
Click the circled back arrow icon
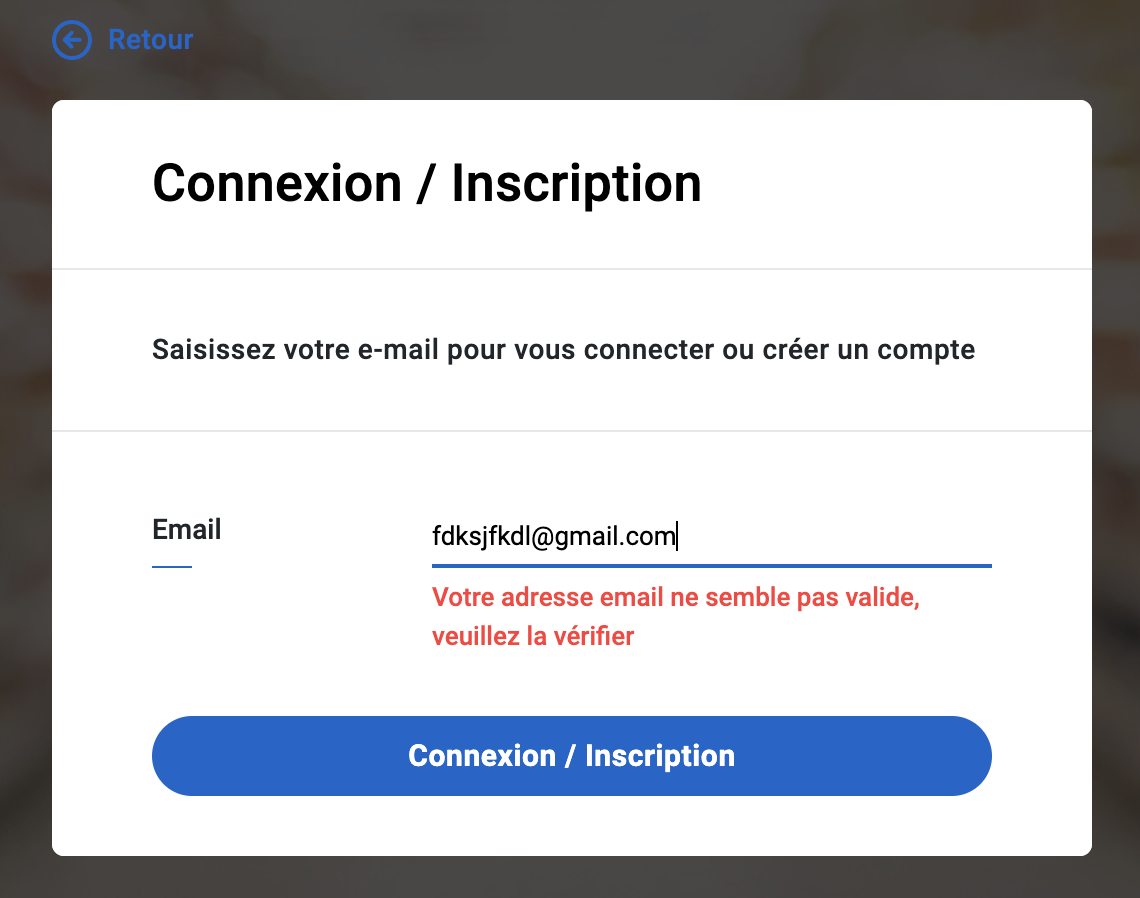click(71, 40)
